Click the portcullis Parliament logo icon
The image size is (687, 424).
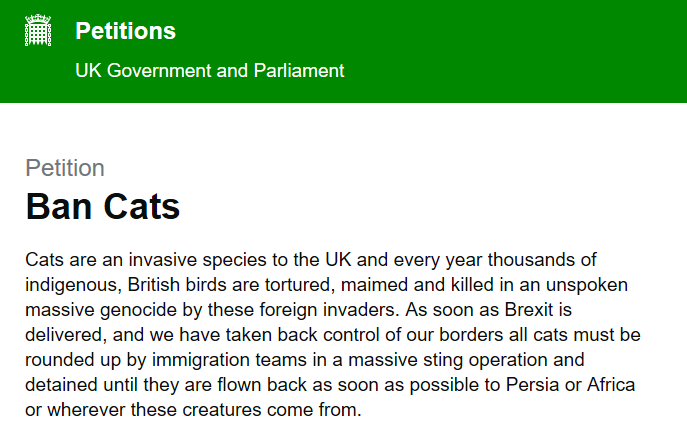tap(38, 30)
